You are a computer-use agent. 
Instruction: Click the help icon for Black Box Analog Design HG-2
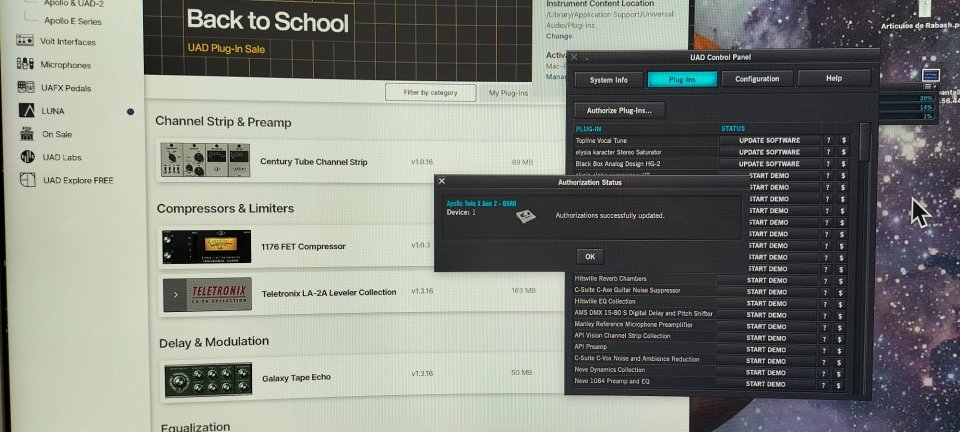pyautogui.click(x=828, y=164)
